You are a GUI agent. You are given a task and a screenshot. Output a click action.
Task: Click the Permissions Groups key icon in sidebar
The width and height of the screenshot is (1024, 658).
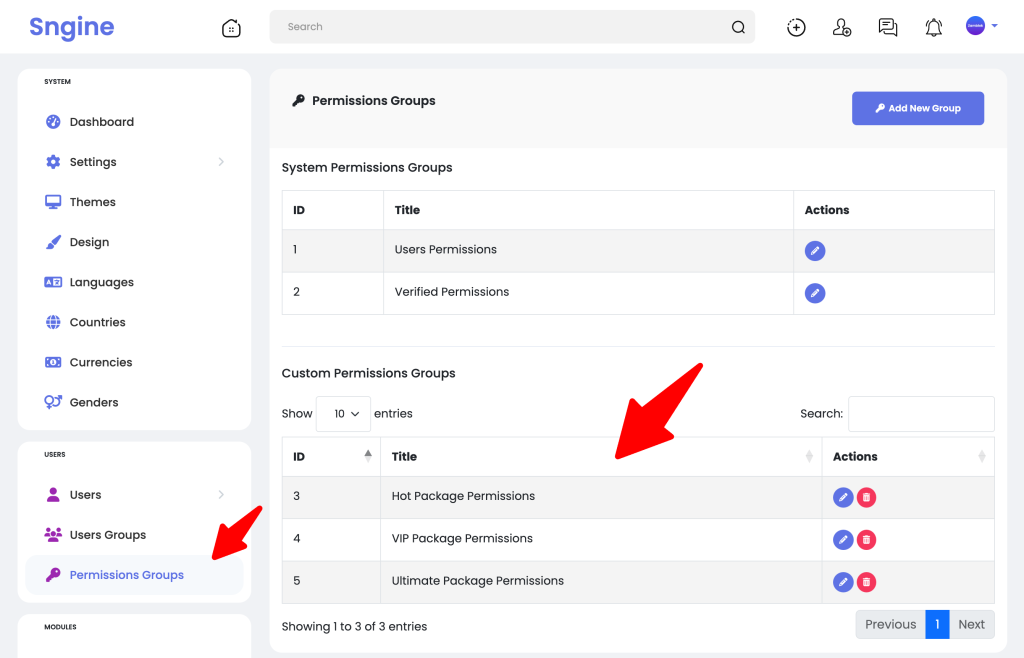pyautogui.click(x=53, y=574)
